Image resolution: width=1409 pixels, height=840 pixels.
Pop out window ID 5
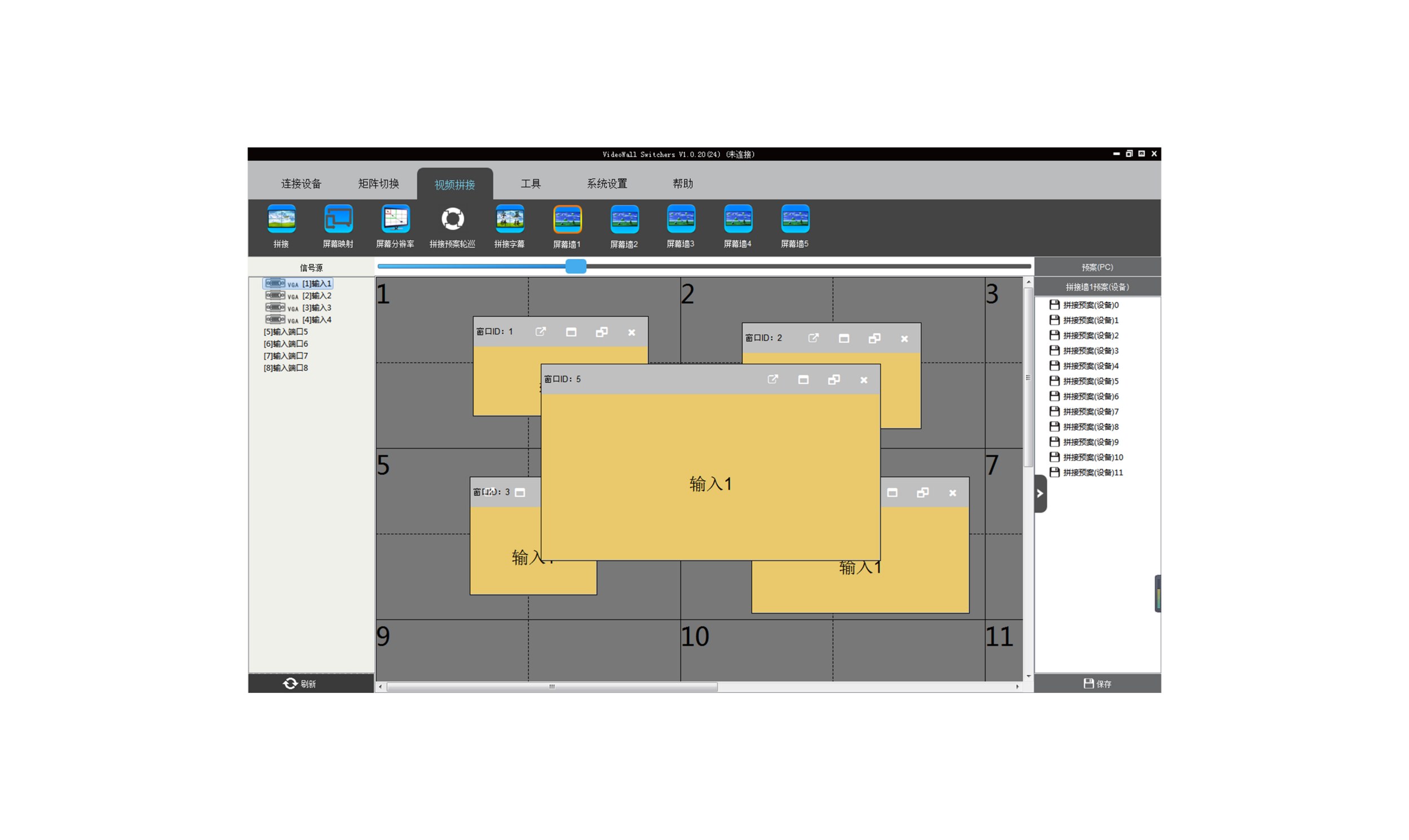tap(772, 379)
